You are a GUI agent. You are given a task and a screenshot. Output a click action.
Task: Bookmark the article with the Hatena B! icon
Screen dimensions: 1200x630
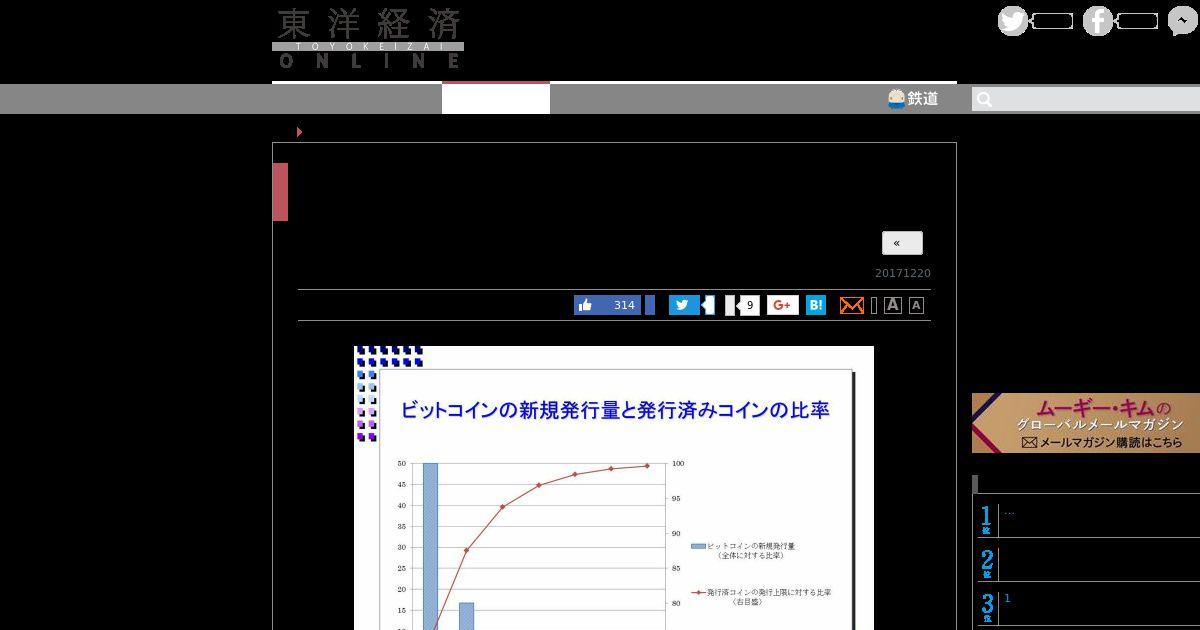[x=816, y=305]
